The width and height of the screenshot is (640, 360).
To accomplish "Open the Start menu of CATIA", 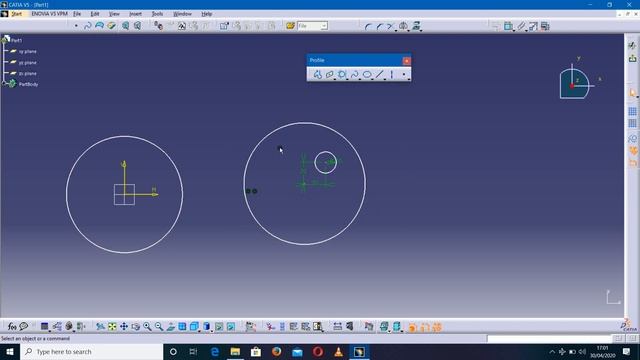I will [x=16, y=14].
